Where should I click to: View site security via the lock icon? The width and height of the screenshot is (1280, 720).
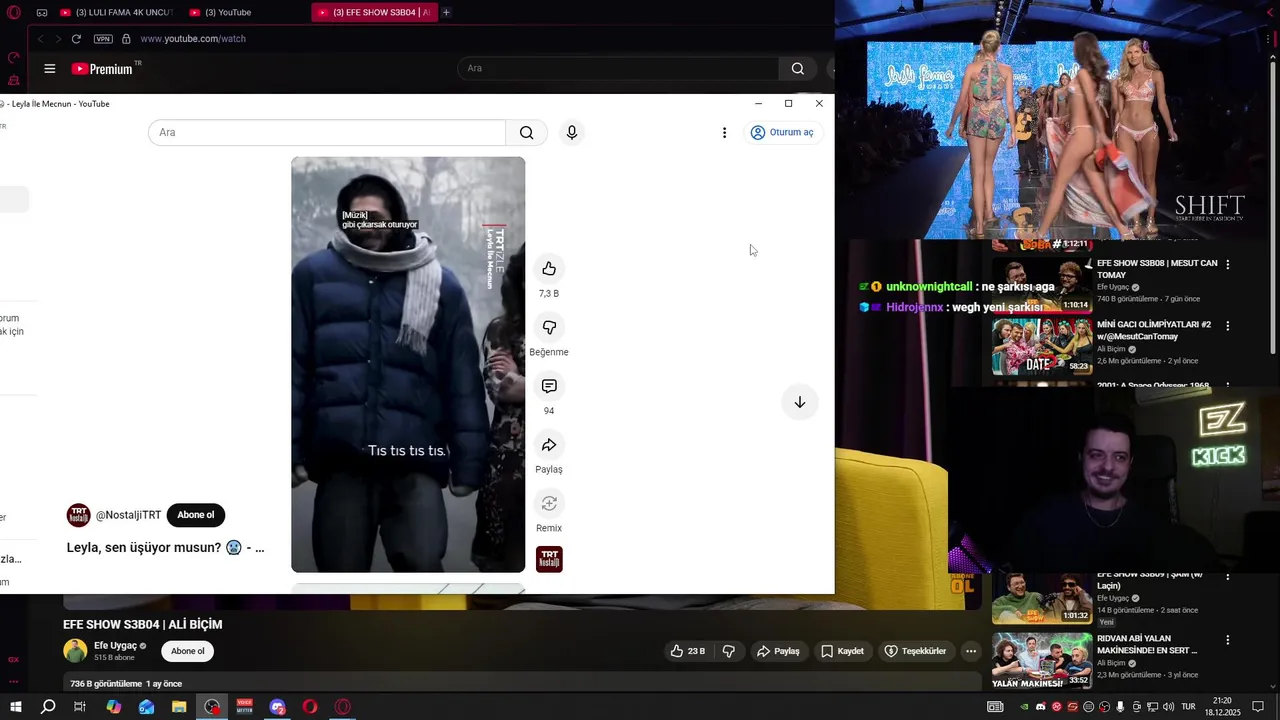pos(126,39)
